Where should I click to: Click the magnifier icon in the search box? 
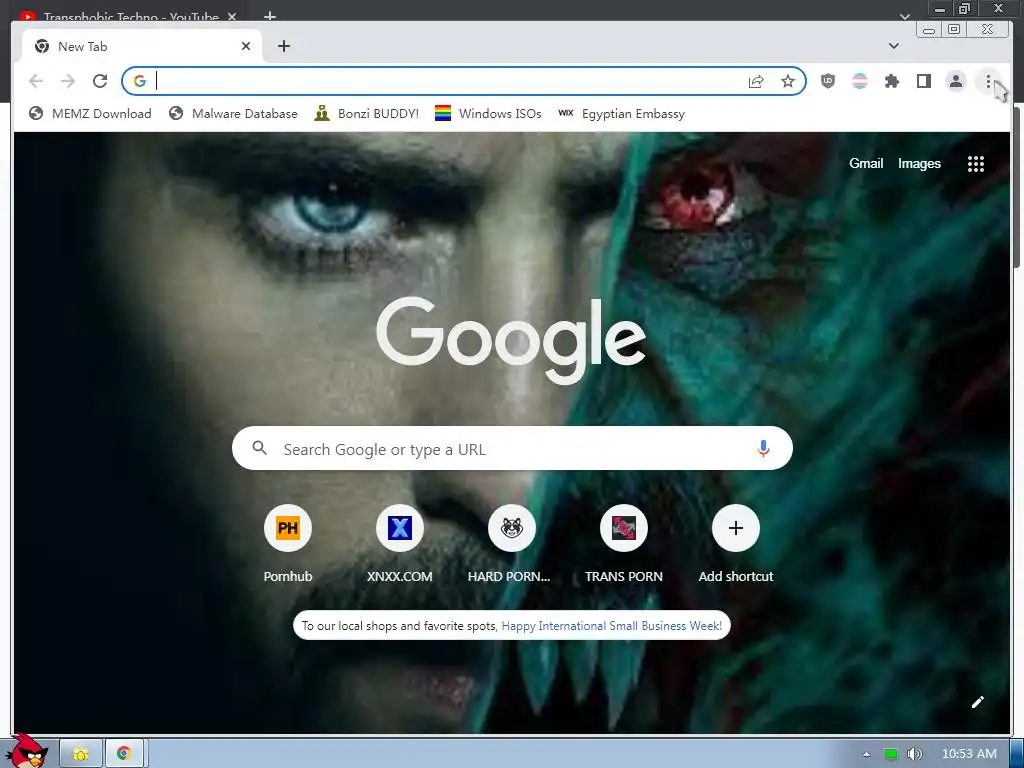(259, 448)
